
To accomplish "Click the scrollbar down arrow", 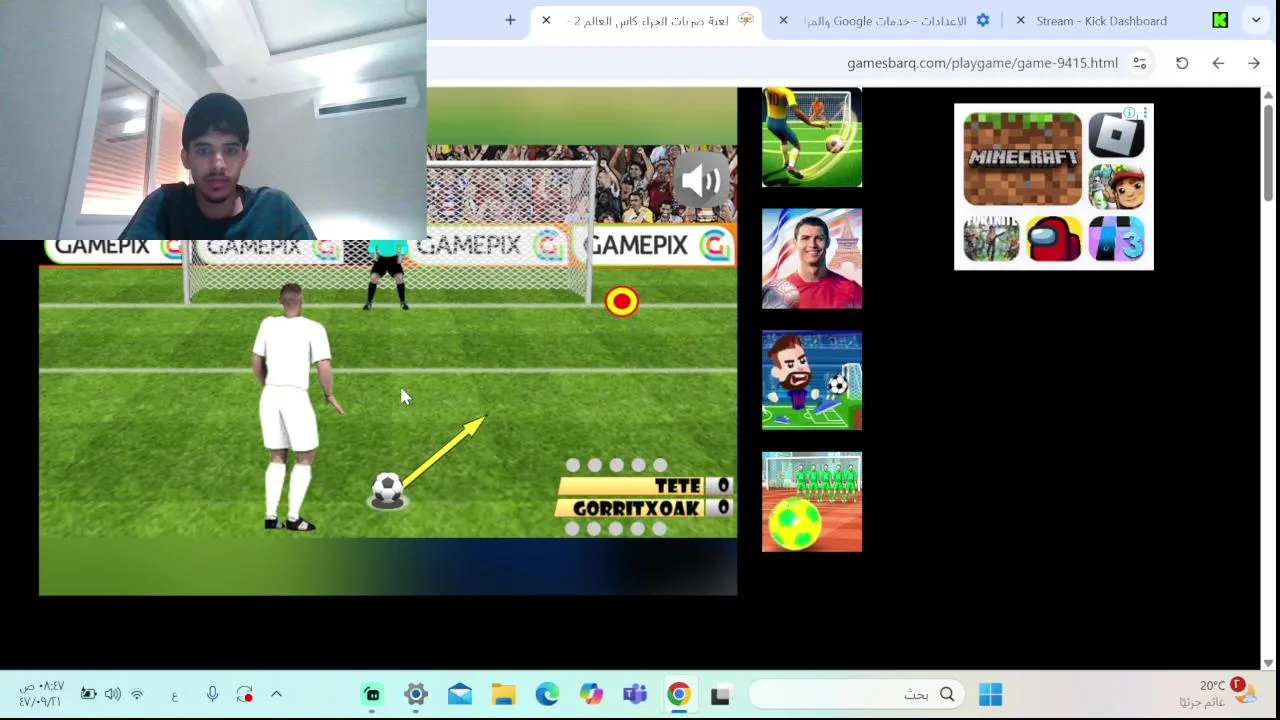I will 1269,662.
